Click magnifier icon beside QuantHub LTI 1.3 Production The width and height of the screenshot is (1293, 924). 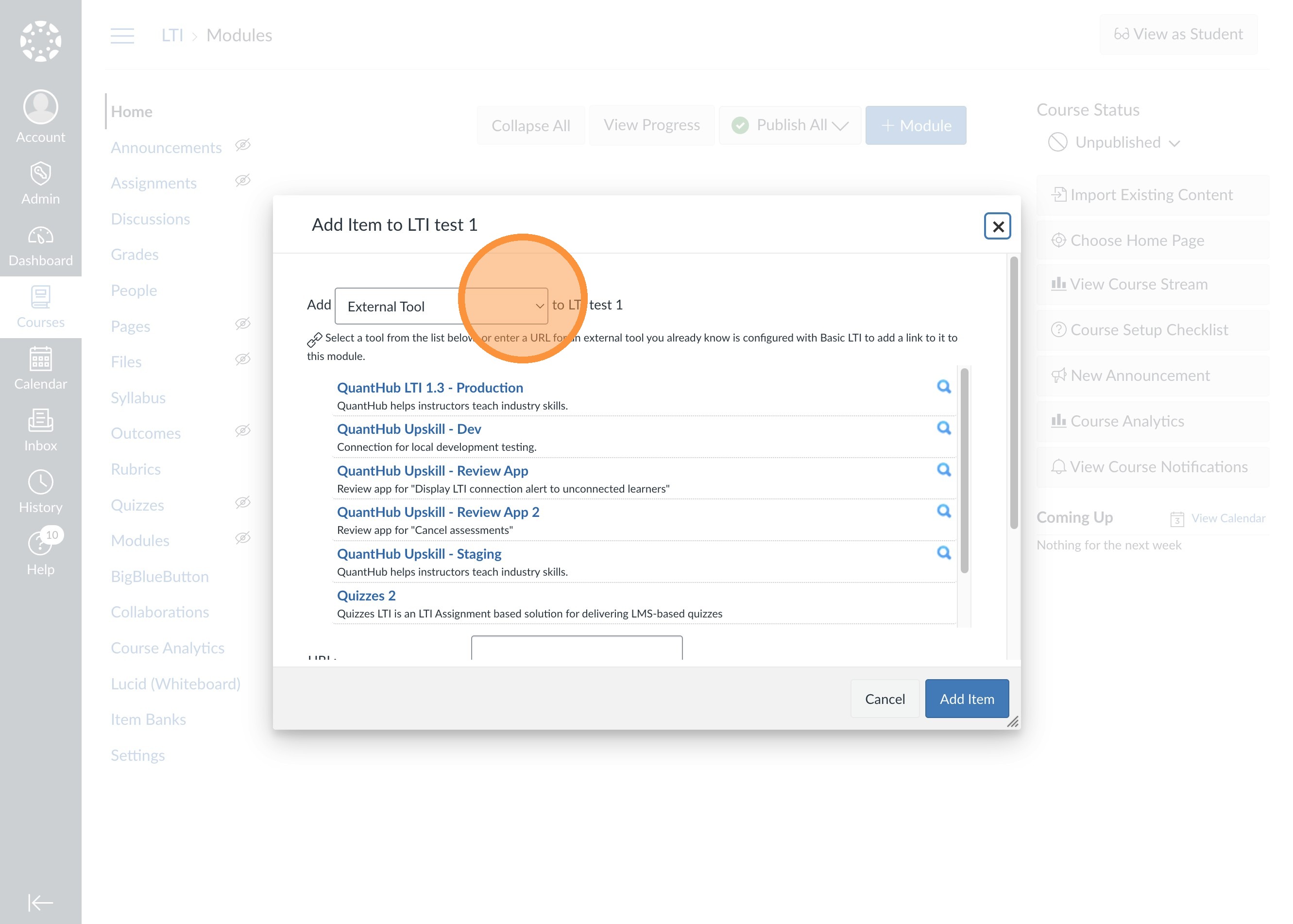943,387
